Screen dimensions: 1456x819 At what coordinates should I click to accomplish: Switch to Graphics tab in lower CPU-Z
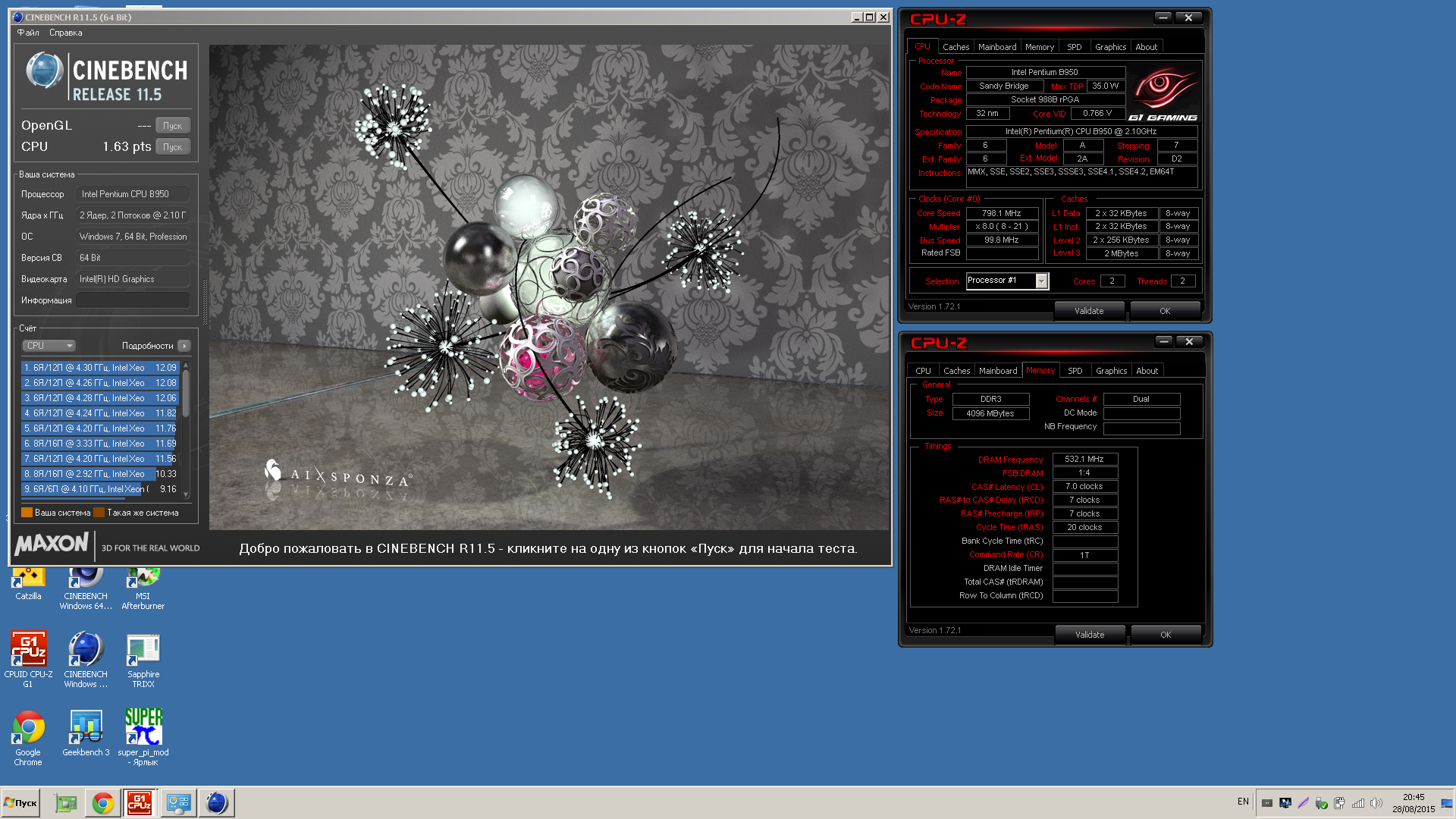(1111, 371)
